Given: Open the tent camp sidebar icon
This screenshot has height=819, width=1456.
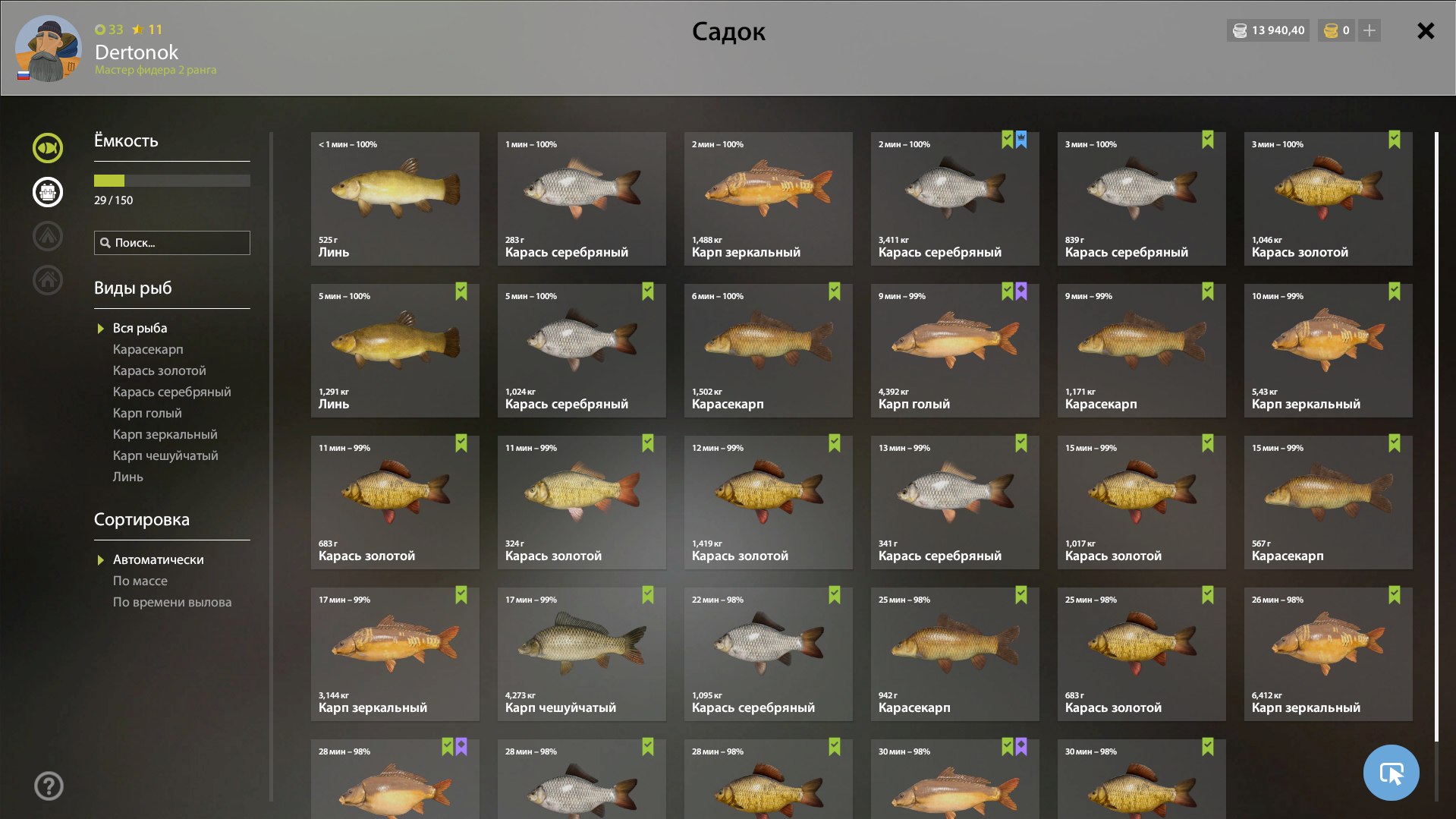Looking at the screenshot, I should pyautogui.click(x=48, y=236).
